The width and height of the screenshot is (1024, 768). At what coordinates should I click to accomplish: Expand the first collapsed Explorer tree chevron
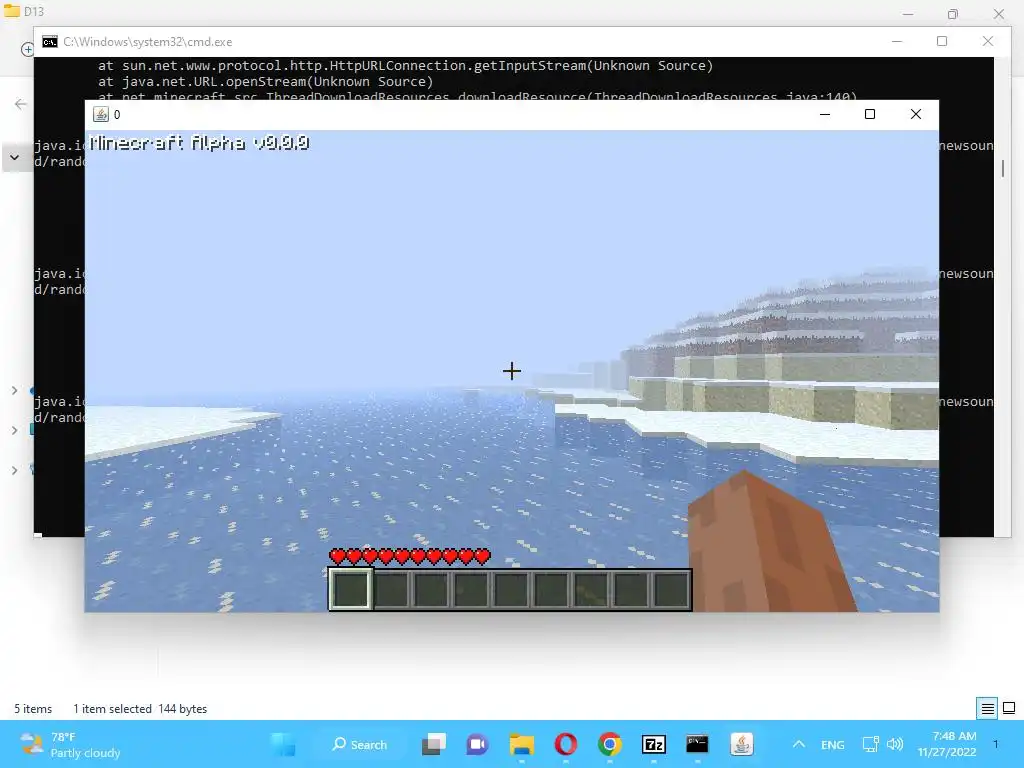[14, 391]
